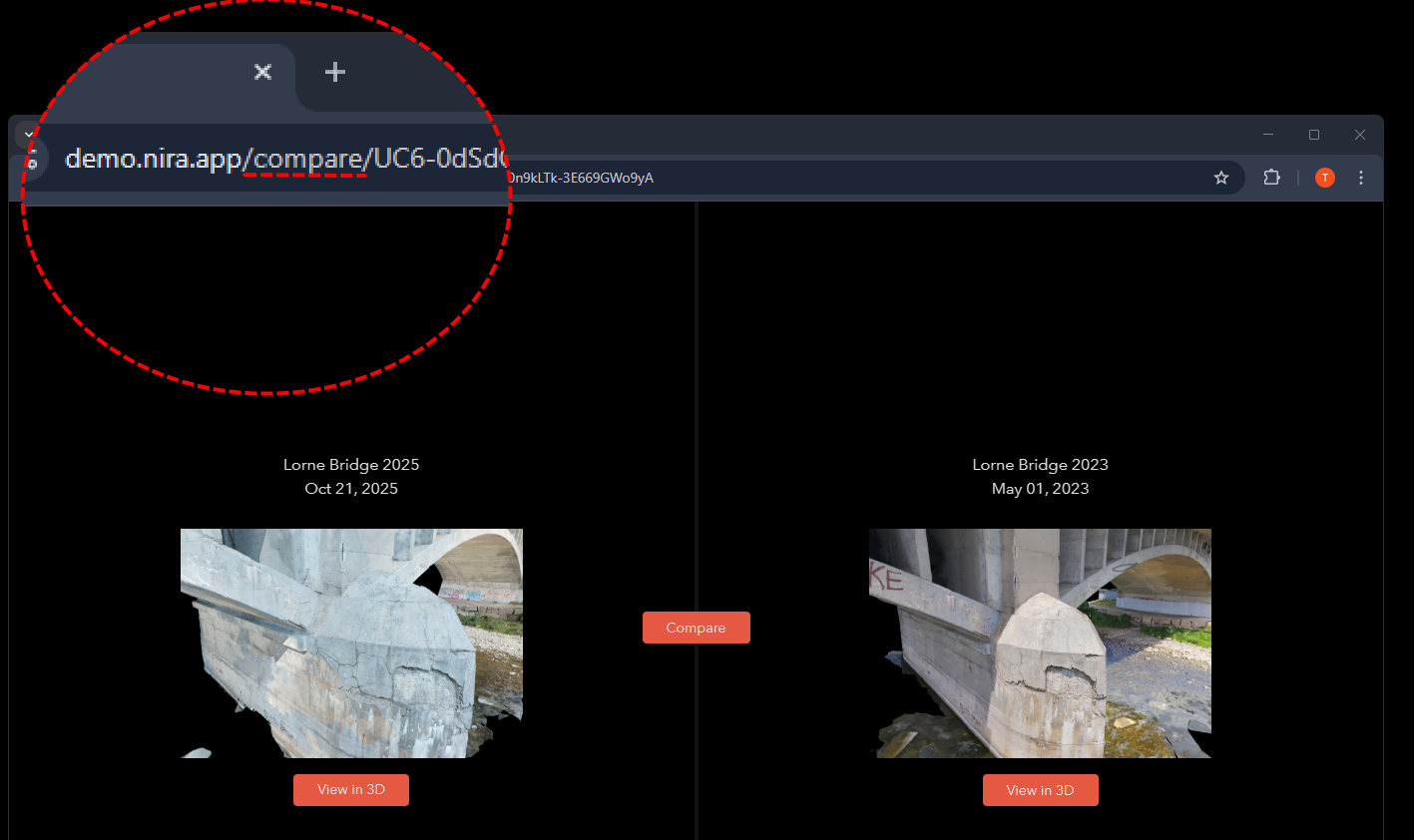View site information icon beside the URL
The image size is (1414, 840).
coord(32,159)
